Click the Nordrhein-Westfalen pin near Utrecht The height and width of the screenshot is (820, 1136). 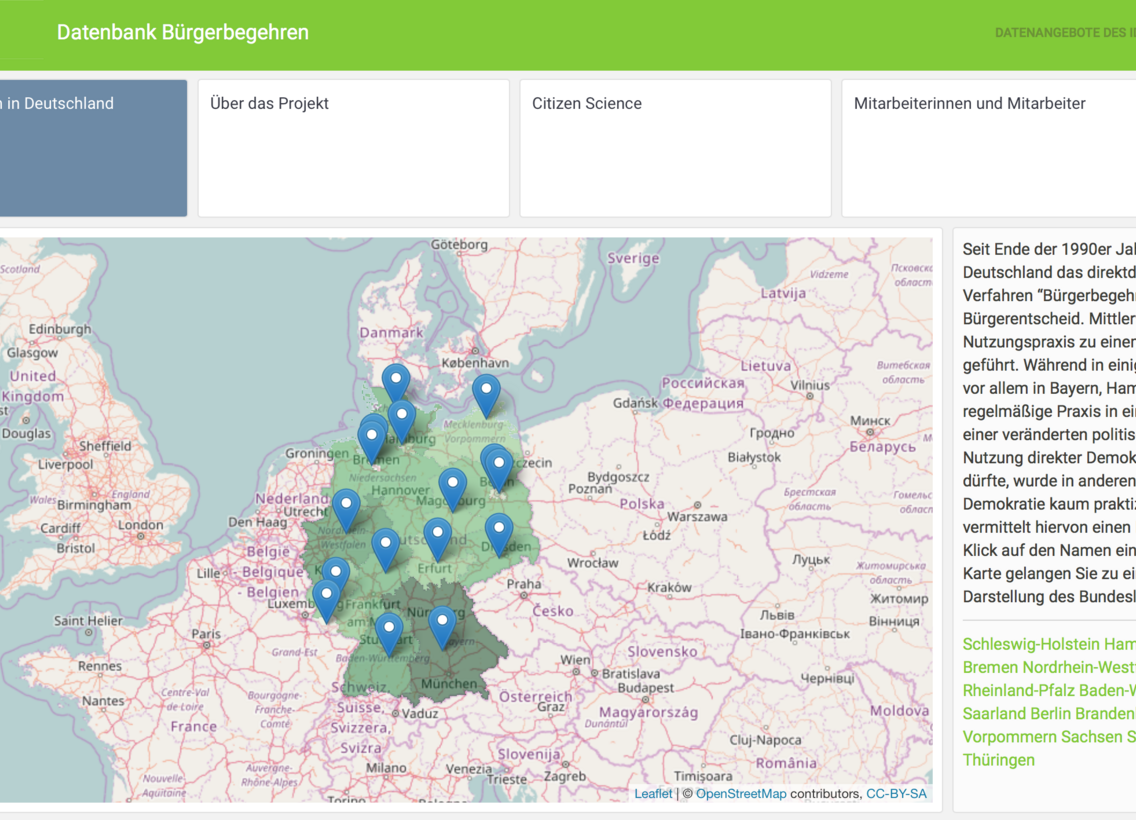tap(346, 509)
